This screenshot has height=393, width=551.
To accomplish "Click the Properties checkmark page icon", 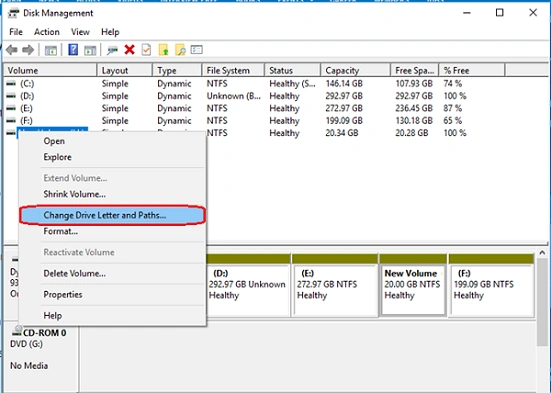I will click(x=146, y=50).
